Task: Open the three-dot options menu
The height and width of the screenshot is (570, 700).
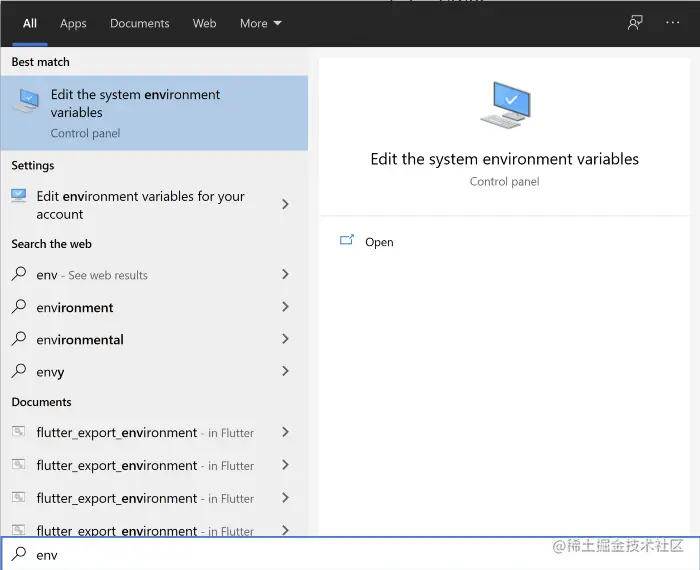Action: coord(672,23)
